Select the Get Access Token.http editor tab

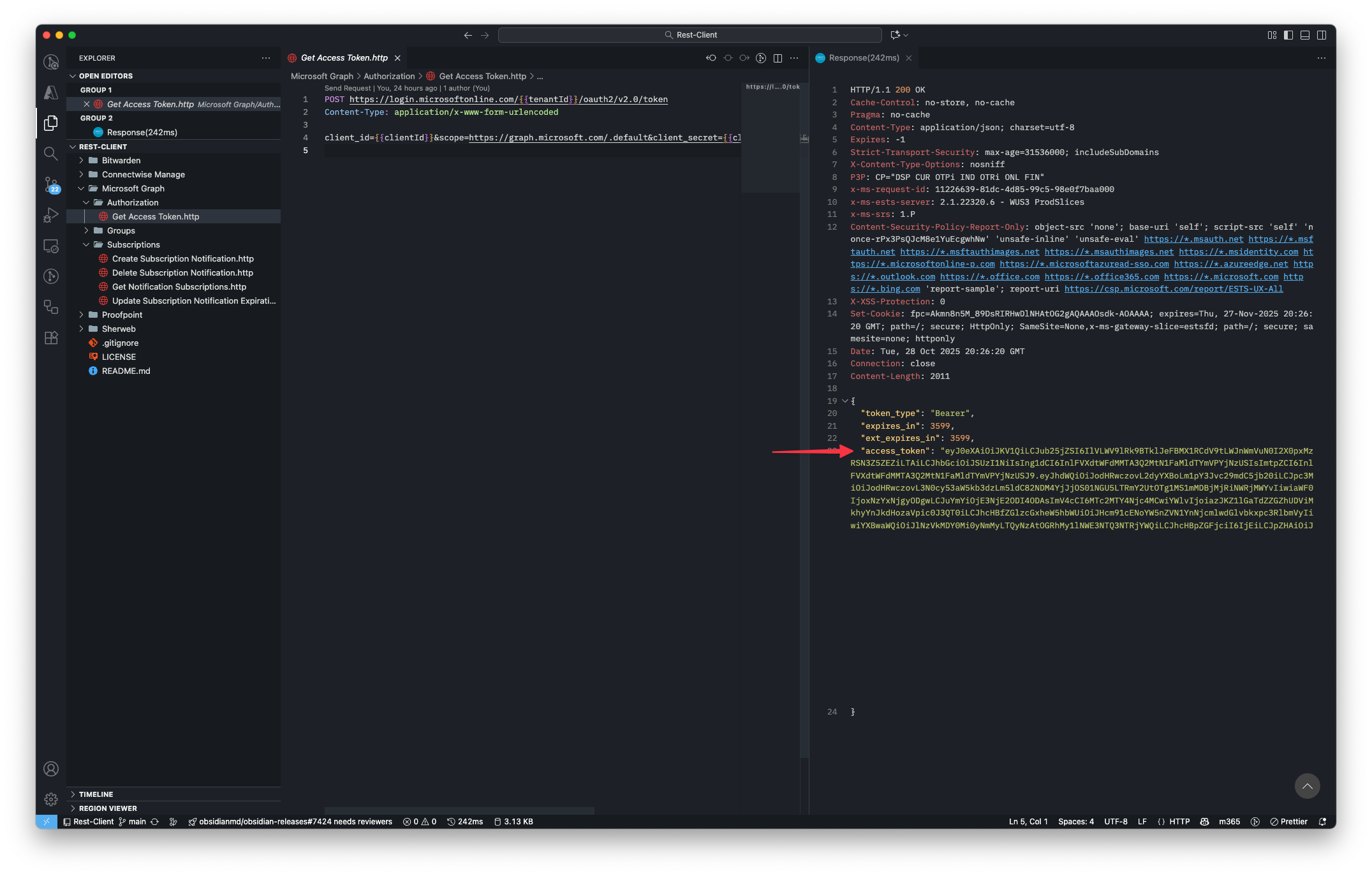(344, 58)
